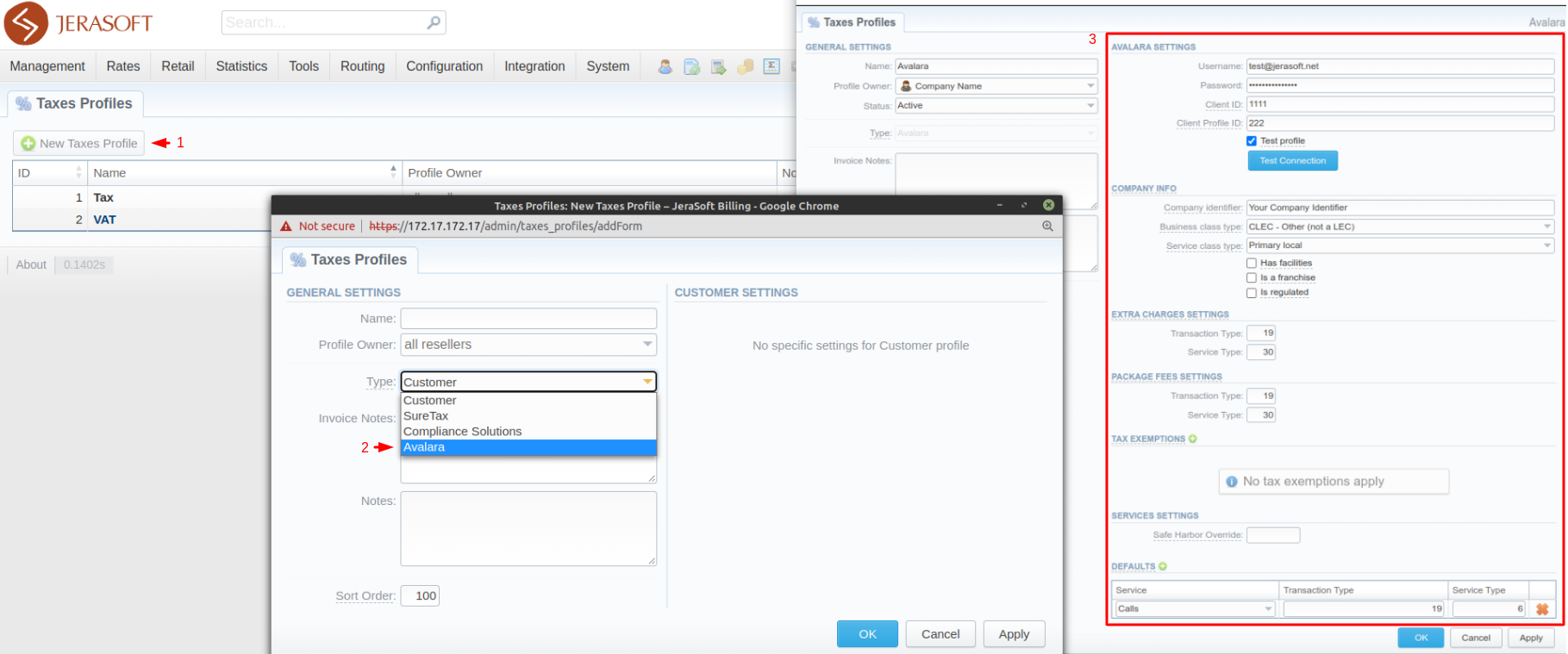Click the main search box

point(334,22)
